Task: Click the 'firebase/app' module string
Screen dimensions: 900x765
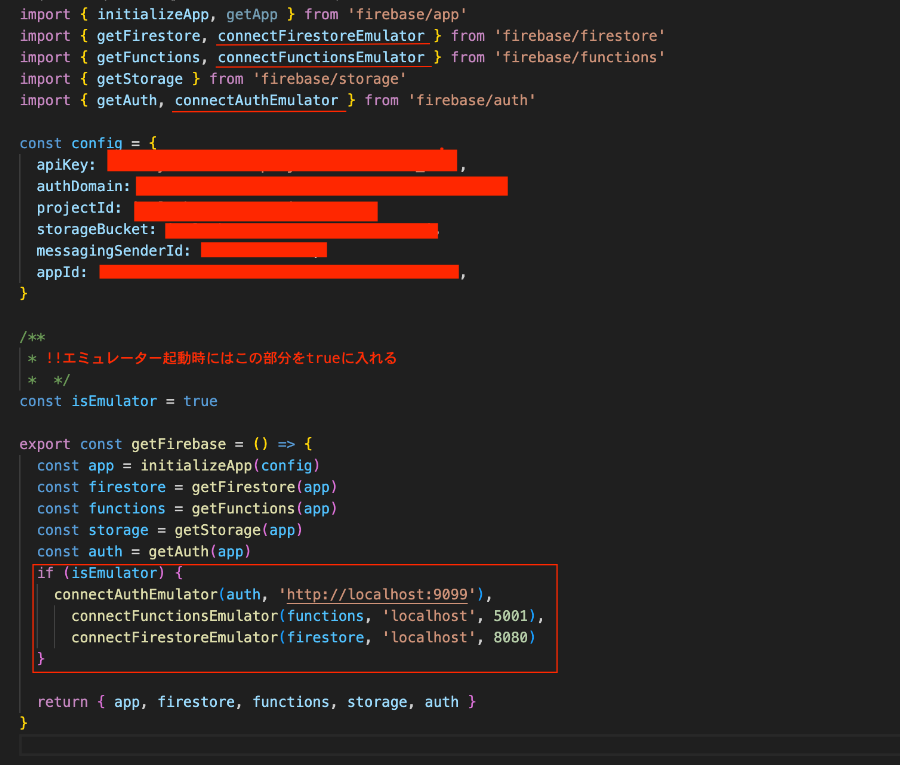Action: pos(407,14)
